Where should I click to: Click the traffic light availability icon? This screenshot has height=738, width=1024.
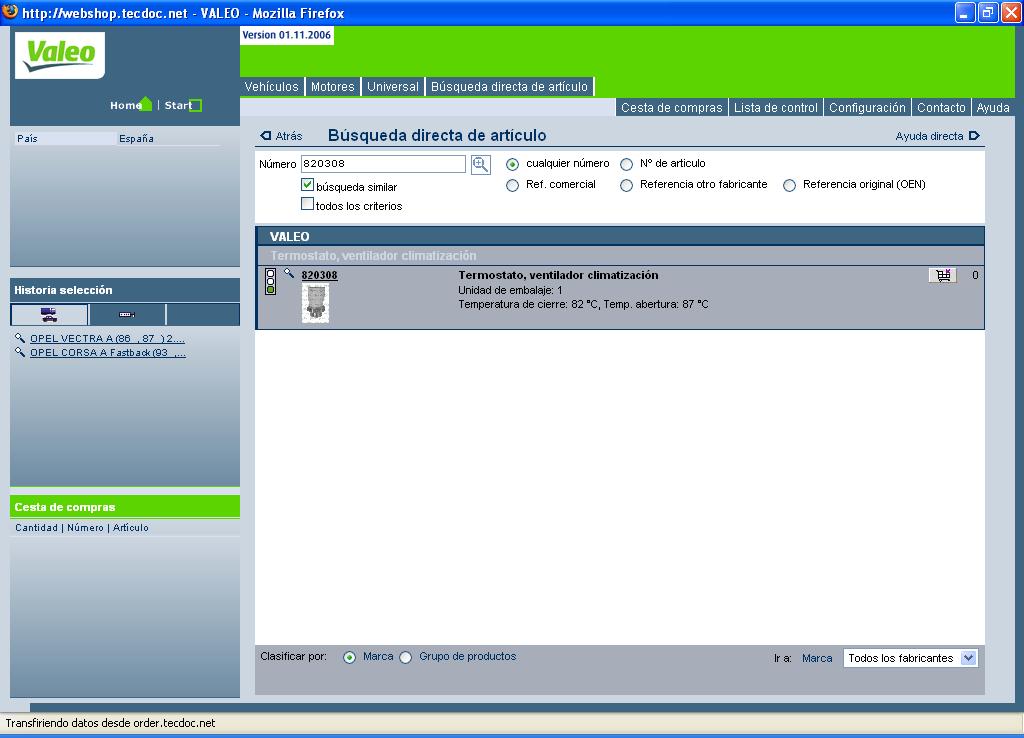click(270, 281)
